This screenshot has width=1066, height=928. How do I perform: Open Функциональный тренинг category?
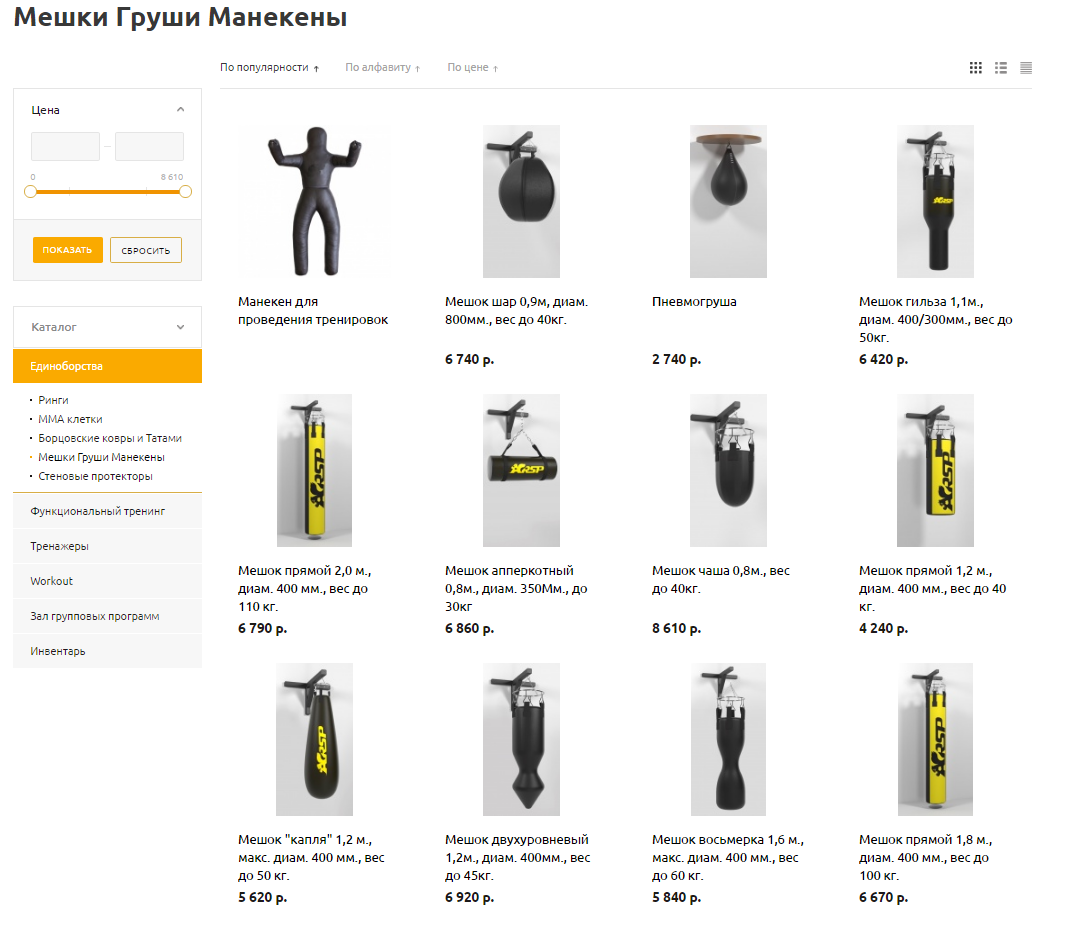tap(107, 511)
